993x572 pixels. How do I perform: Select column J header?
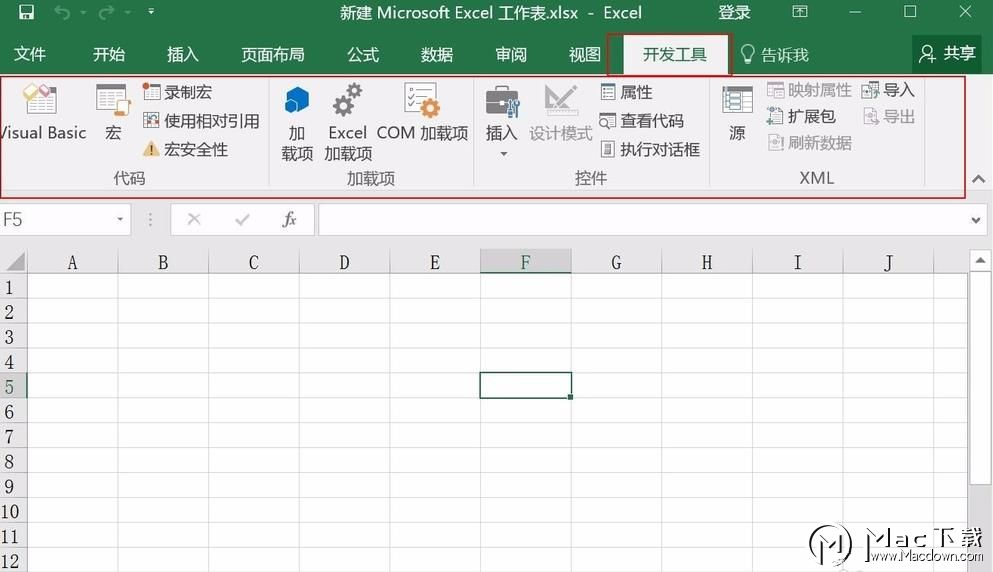click(888, 262)
